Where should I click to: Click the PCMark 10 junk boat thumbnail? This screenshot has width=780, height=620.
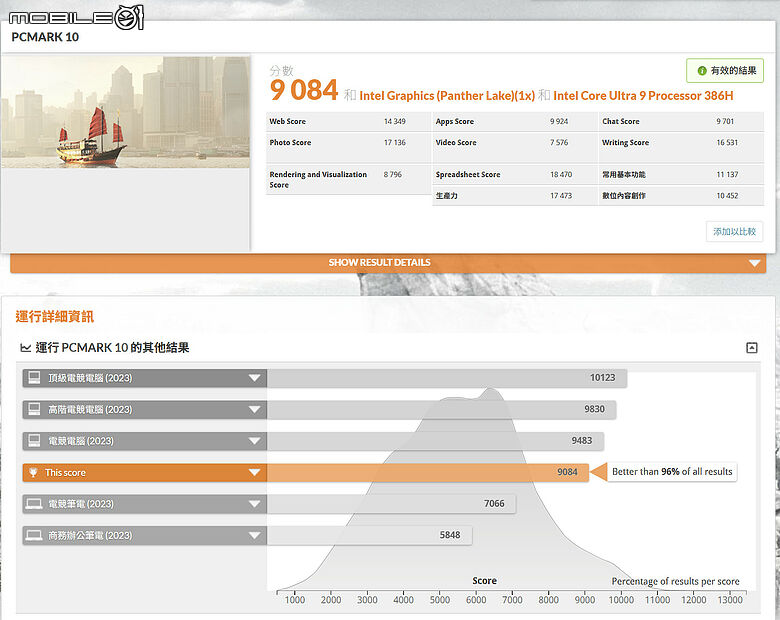pos(125,111)
